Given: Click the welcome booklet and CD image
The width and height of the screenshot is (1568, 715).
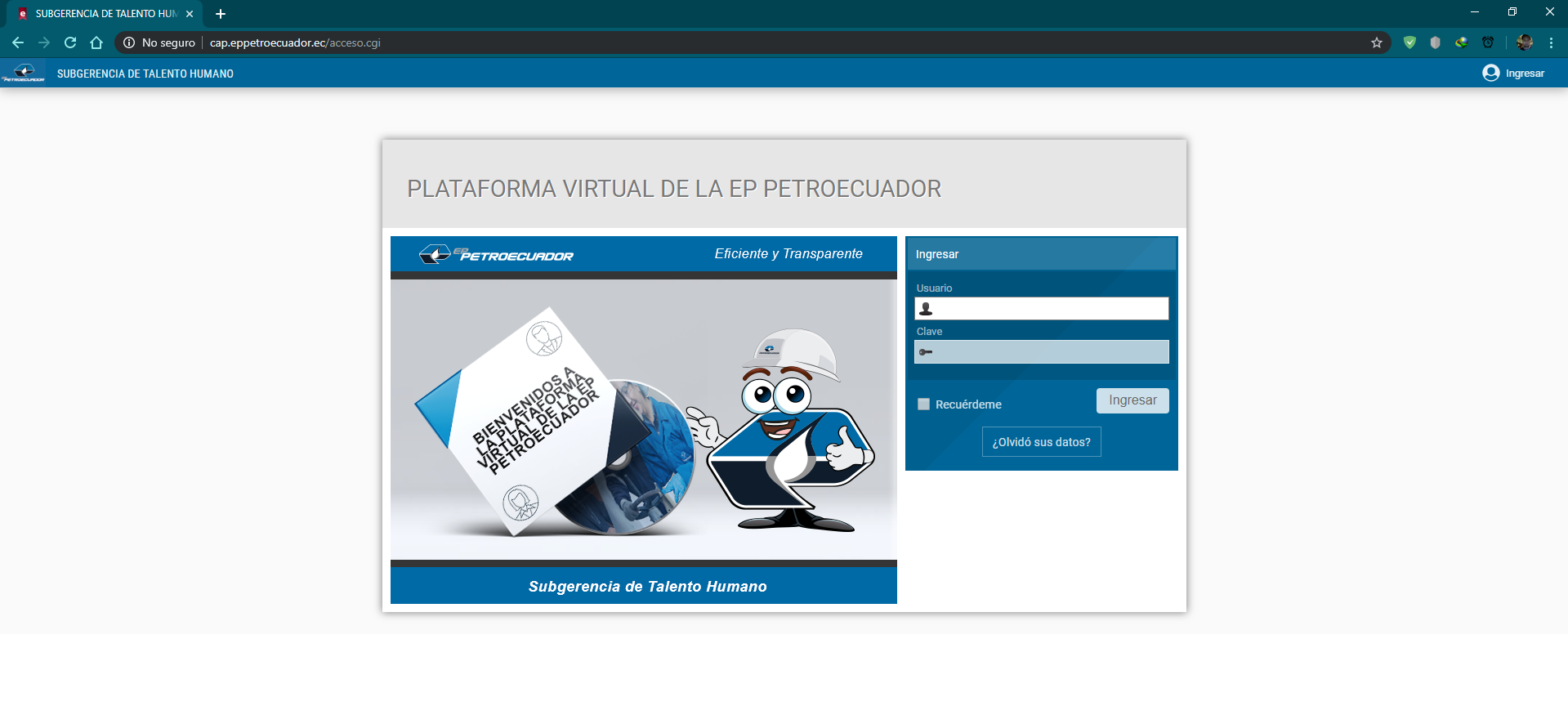Looking at the screenshot, I should [554, 422].
